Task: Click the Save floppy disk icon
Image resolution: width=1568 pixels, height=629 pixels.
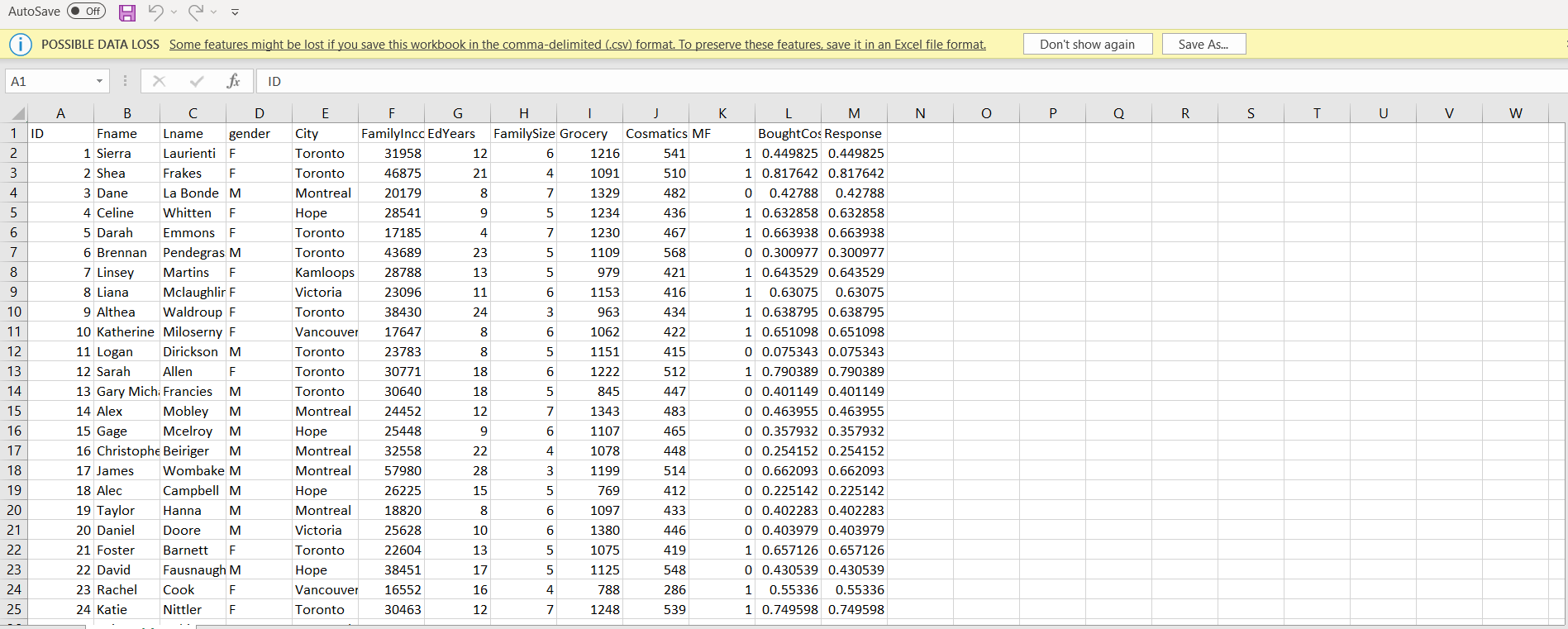Action: point(127,12)
